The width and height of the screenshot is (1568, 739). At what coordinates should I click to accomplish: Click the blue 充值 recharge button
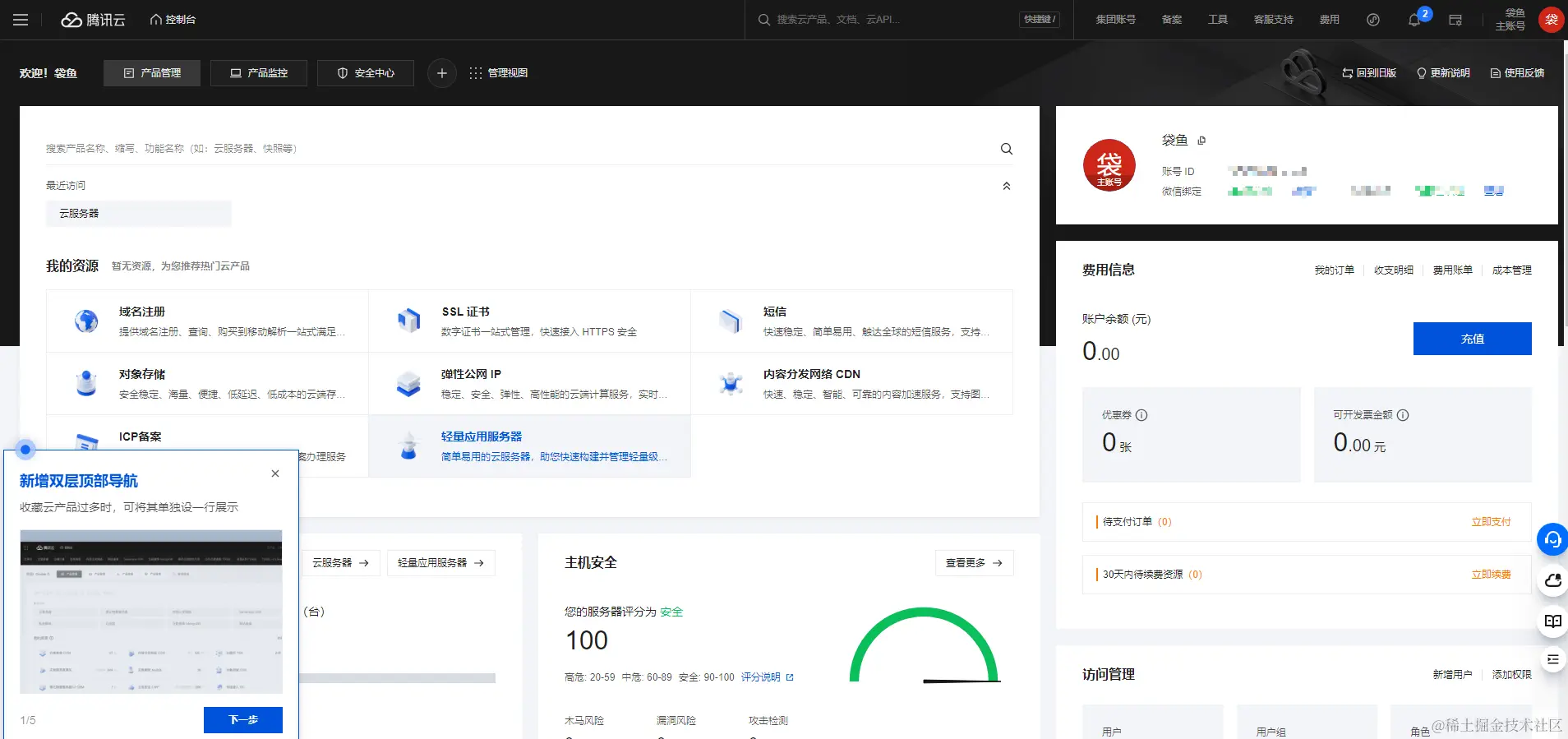[1473, 339]
